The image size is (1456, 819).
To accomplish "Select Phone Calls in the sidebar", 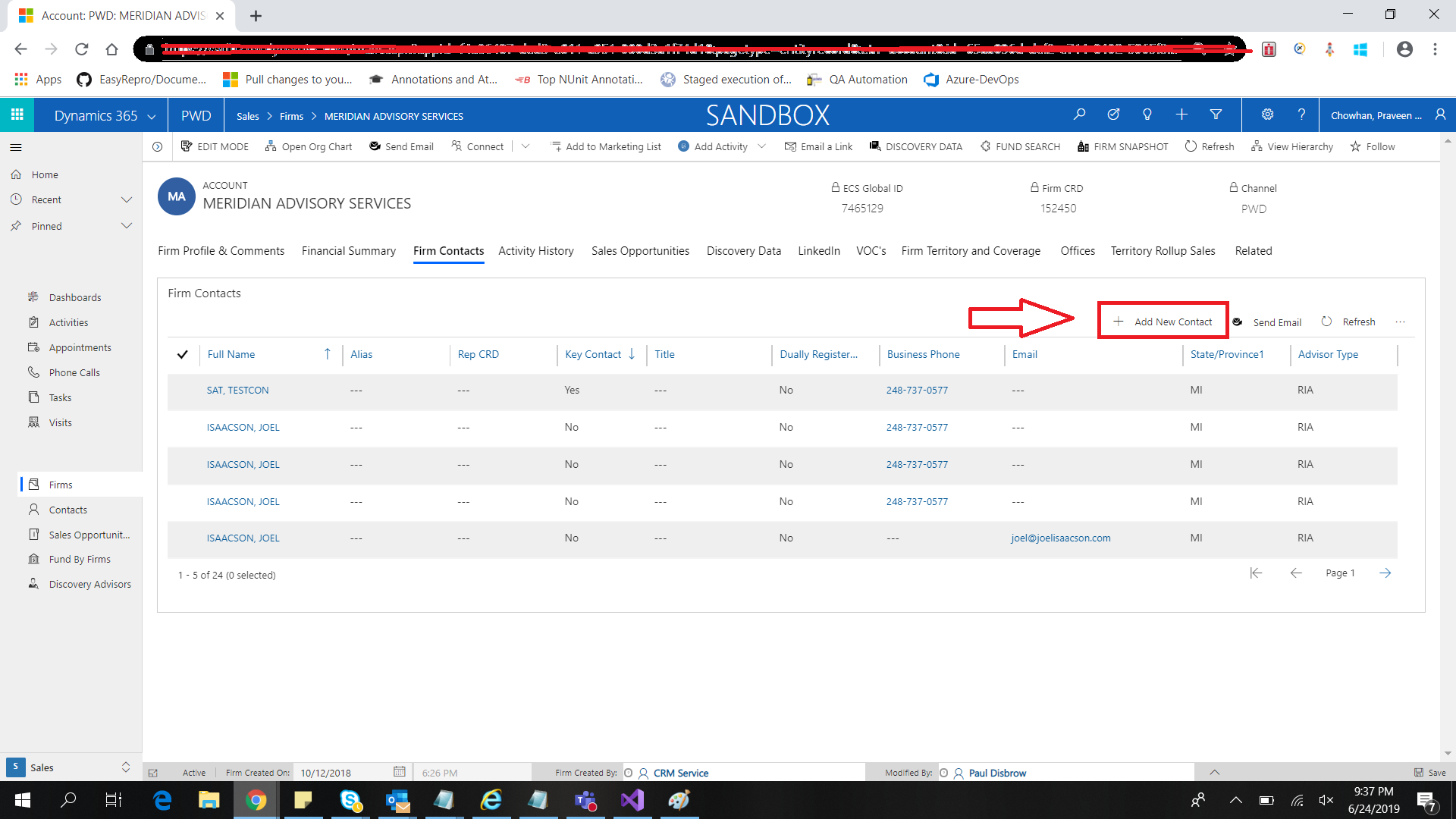I will (x=74, y=372).
